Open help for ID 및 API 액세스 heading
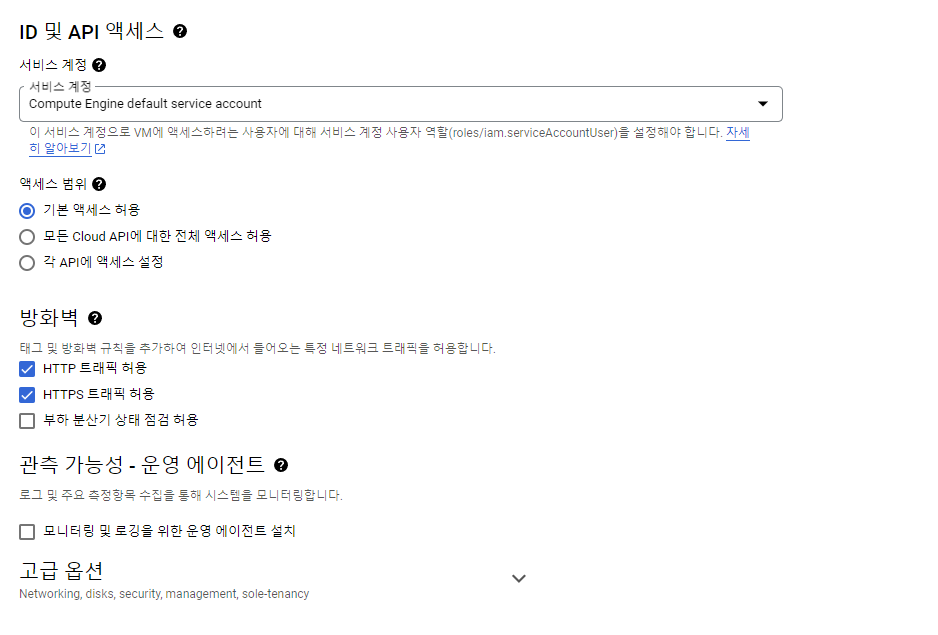Image resolution: width=938 pixels, height=635 pixels. coord(179,31)
